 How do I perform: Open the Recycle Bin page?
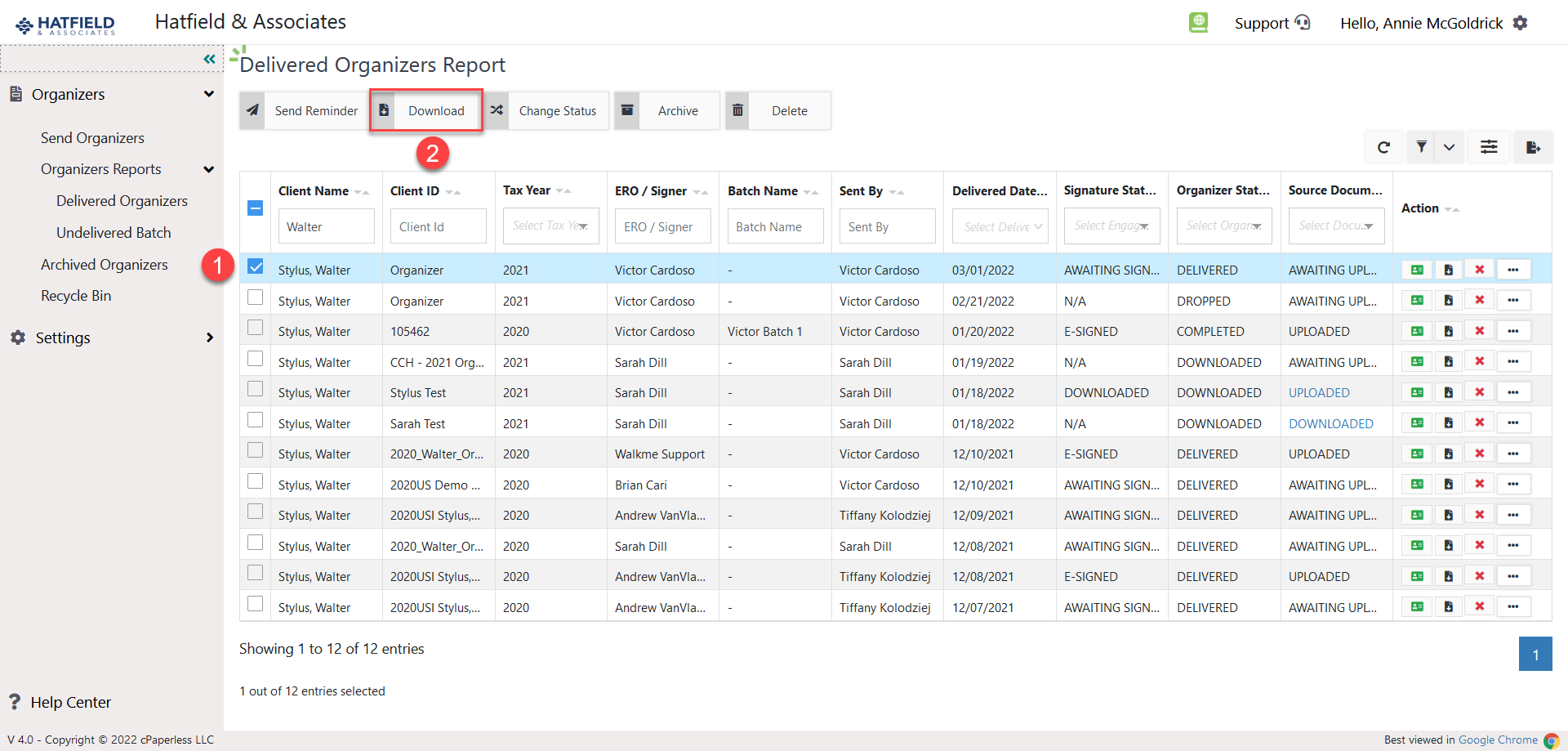click(76, 295)
